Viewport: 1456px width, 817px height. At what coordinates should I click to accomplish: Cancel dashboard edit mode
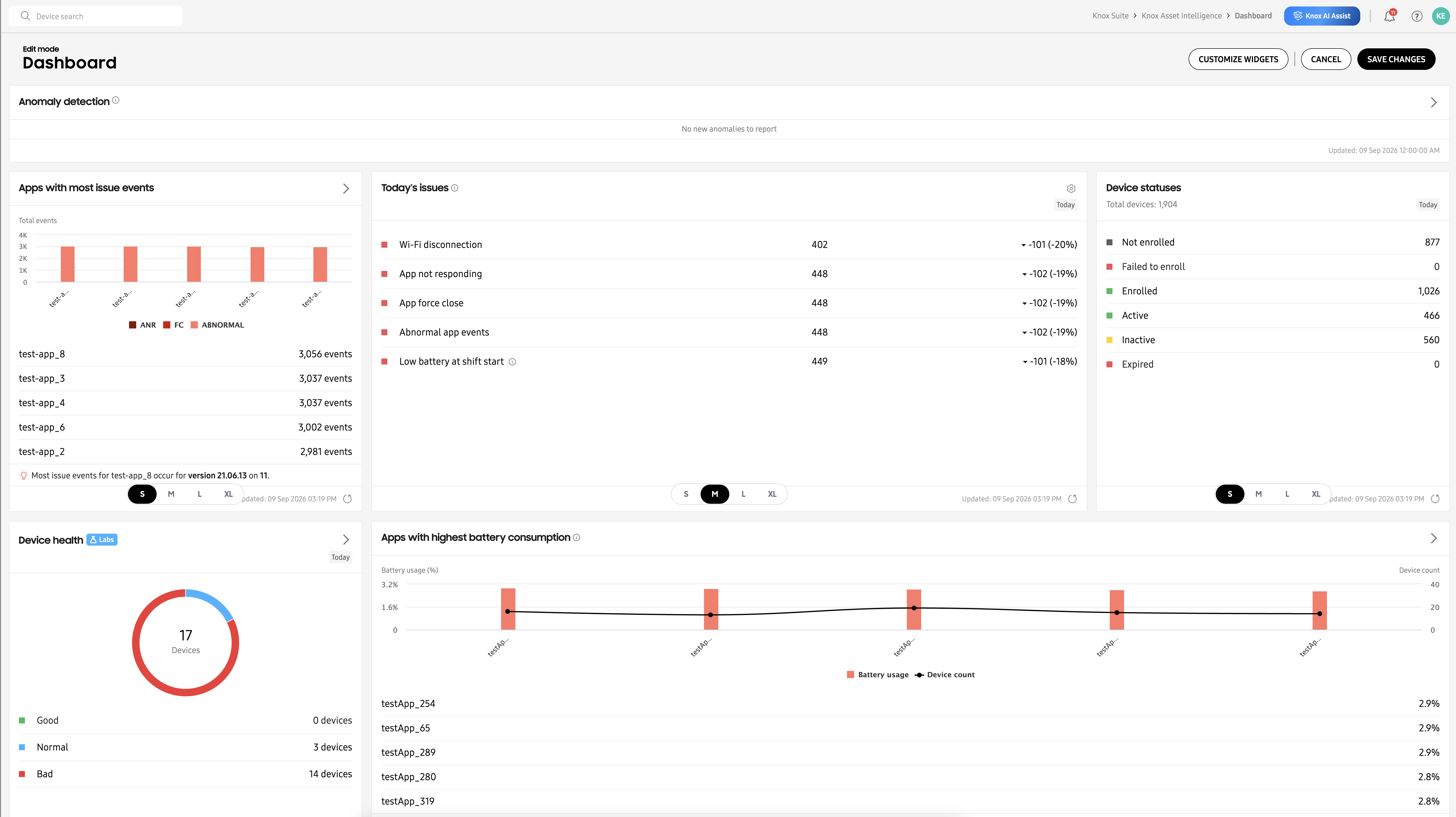click(1326, 59)
